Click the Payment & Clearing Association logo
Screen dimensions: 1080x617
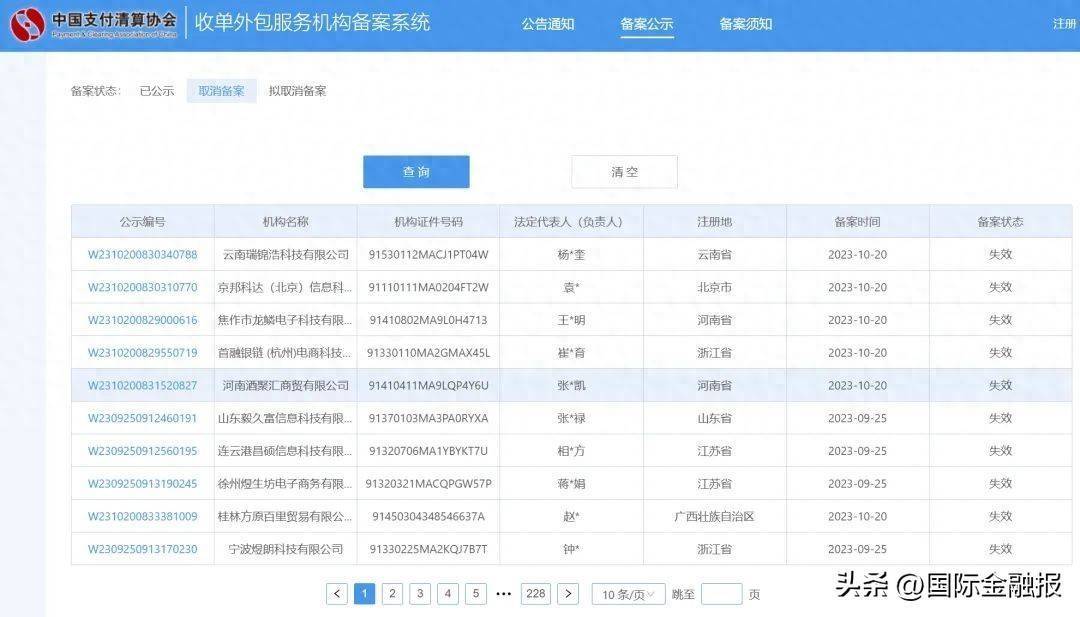pos(28,24)
